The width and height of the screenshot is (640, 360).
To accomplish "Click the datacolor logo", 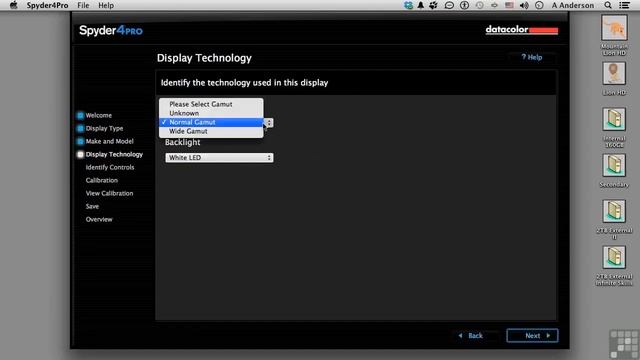I will [522, 30].
